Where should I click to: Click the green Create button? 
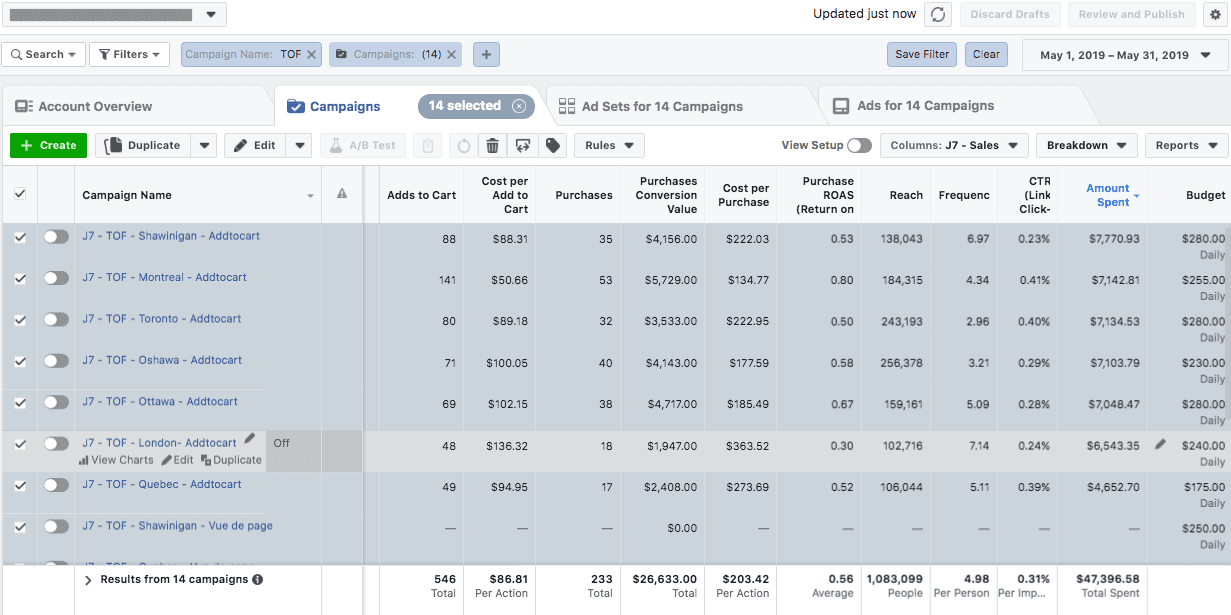tap(48, 145)
